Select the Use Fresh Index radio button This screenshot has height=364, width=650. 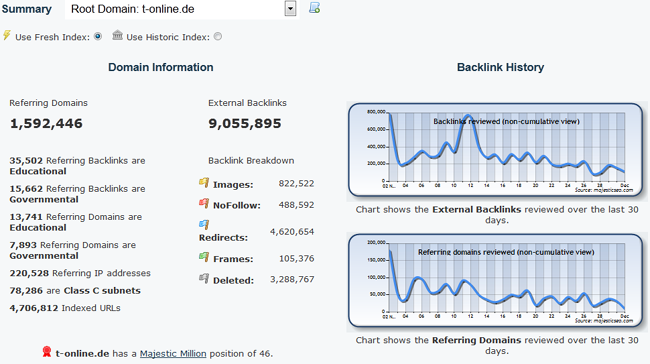coord(98,36)
